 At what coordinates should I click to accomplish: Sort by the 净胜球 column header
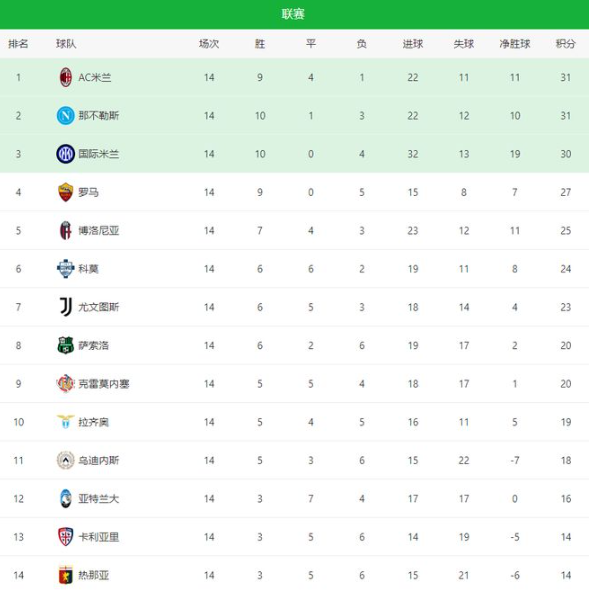[x=515, y=44]
